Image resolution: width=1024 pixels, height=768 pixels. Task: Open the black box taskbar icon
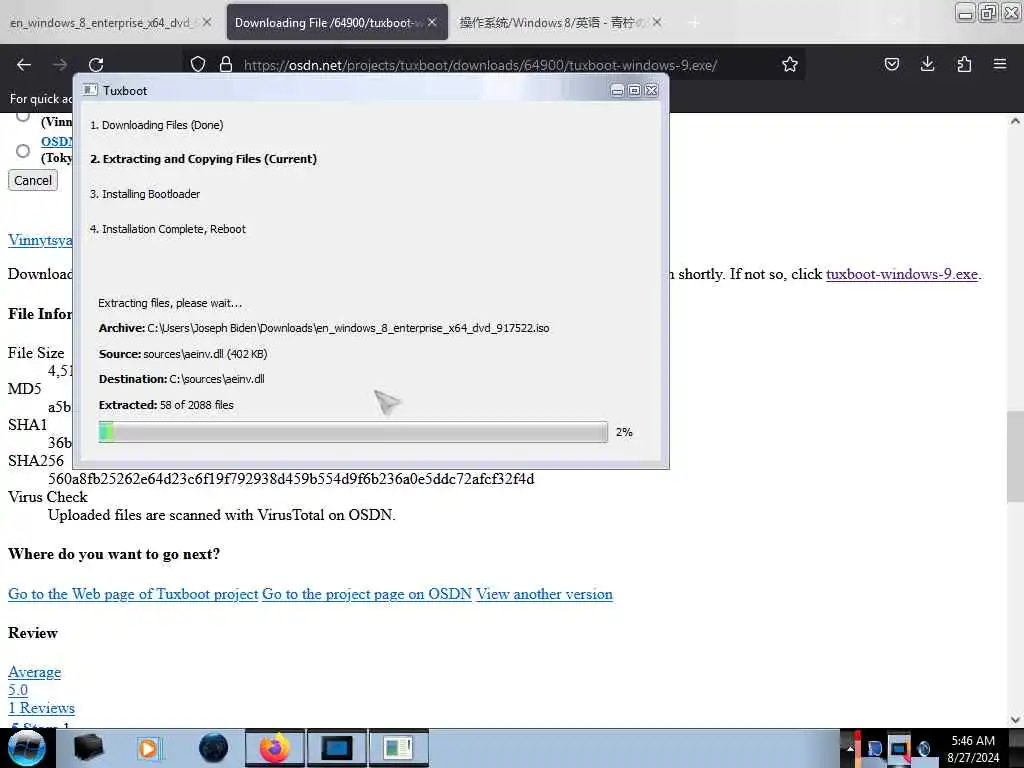[88, 748]
